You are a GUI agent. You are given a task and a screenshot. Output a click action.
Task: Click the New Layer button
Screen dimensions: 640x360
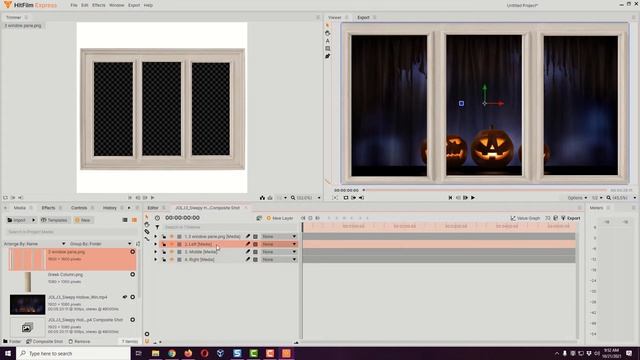[280, 218]
